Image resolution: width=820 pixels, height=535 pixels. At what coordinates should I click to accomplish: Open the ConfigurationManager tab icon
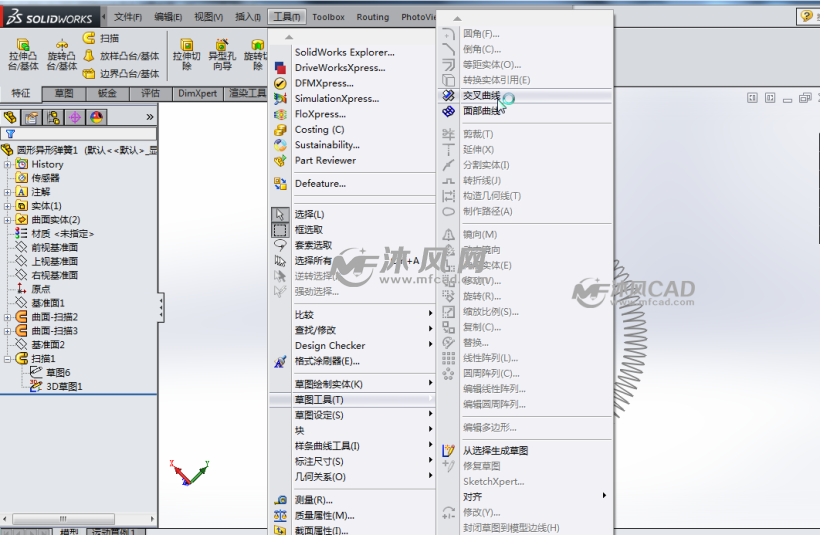pos(52,118)
